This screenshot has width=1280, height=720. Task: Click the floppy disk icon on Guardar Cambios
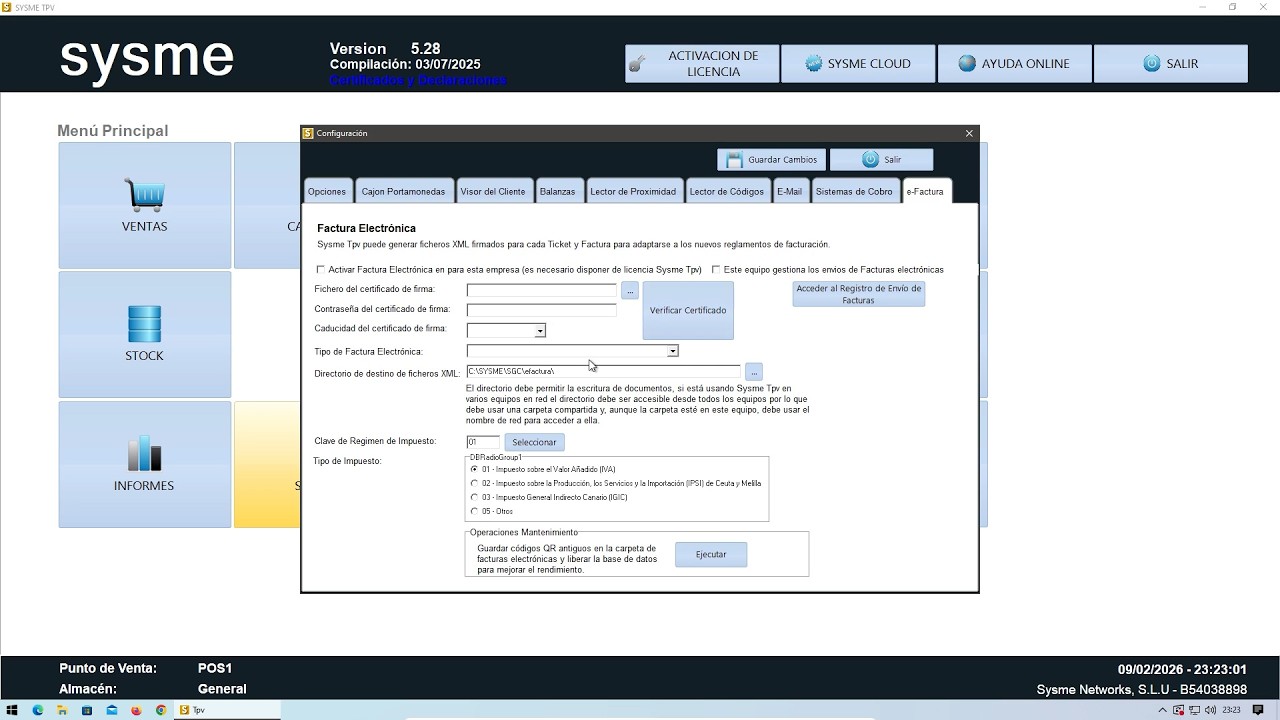734,160
